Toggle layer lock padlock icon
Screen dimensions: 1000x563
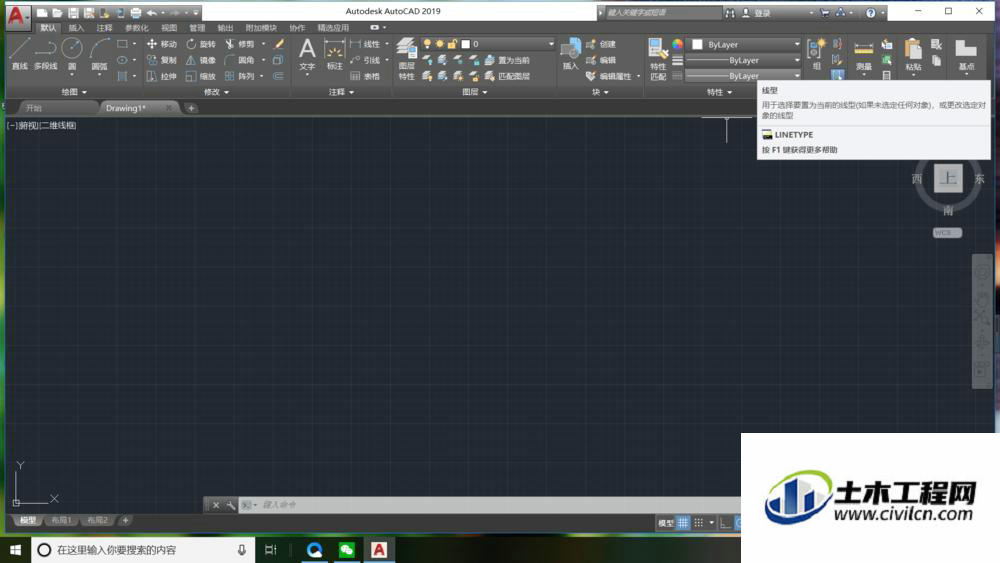click(x=452, y=44)
